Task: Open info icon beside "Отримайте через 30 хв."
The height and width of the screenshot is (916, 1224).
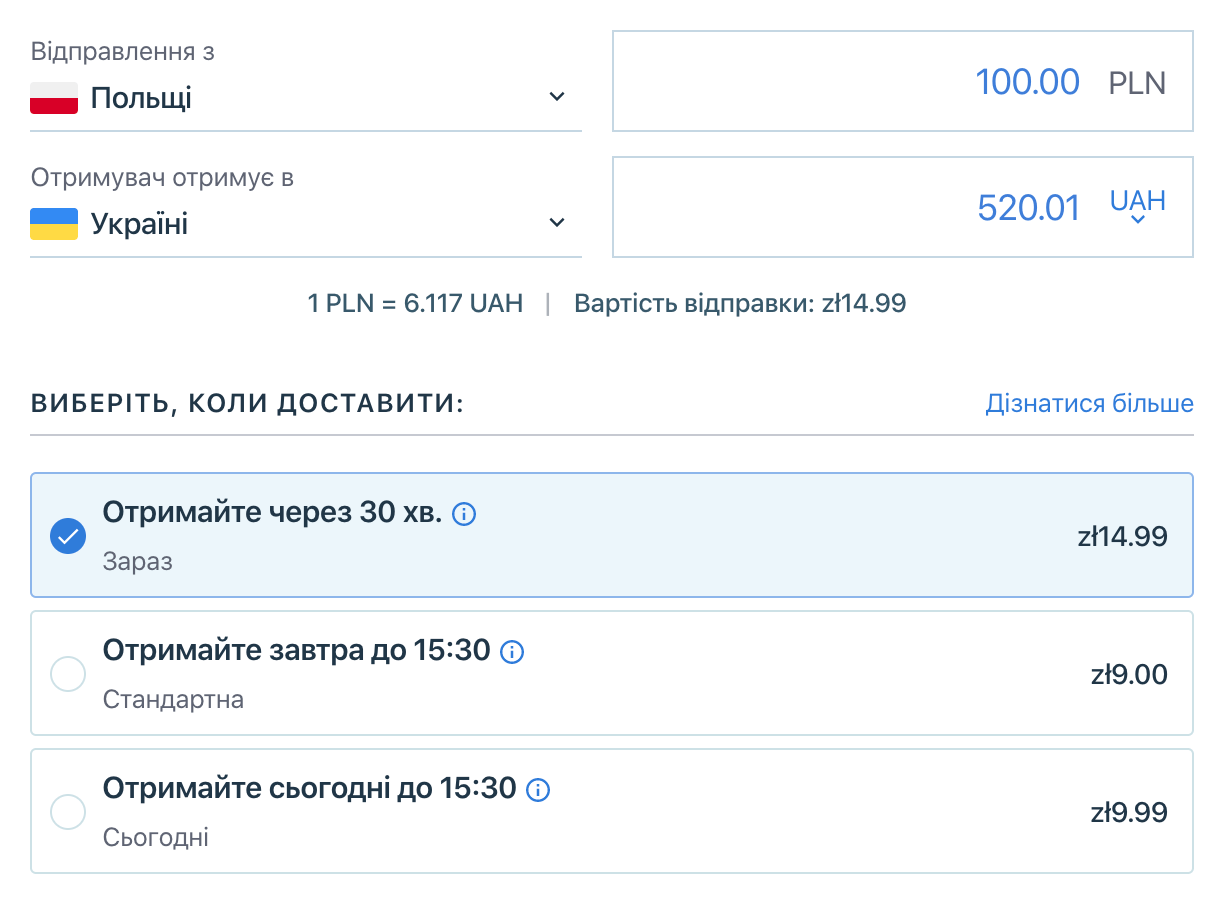Action: point(464,515)
